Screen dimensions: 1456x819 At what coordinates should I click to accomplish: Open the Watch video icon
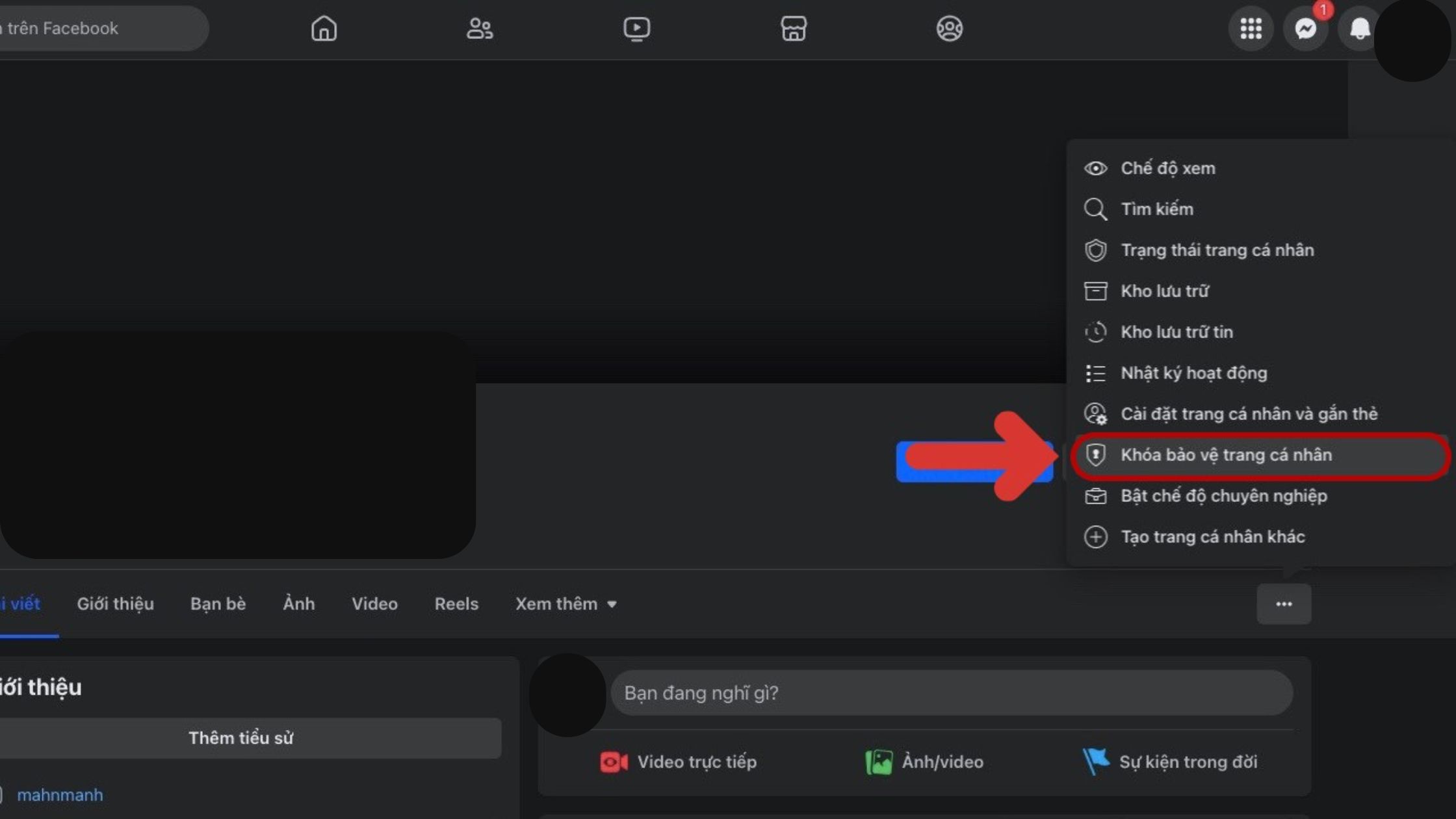636,29
